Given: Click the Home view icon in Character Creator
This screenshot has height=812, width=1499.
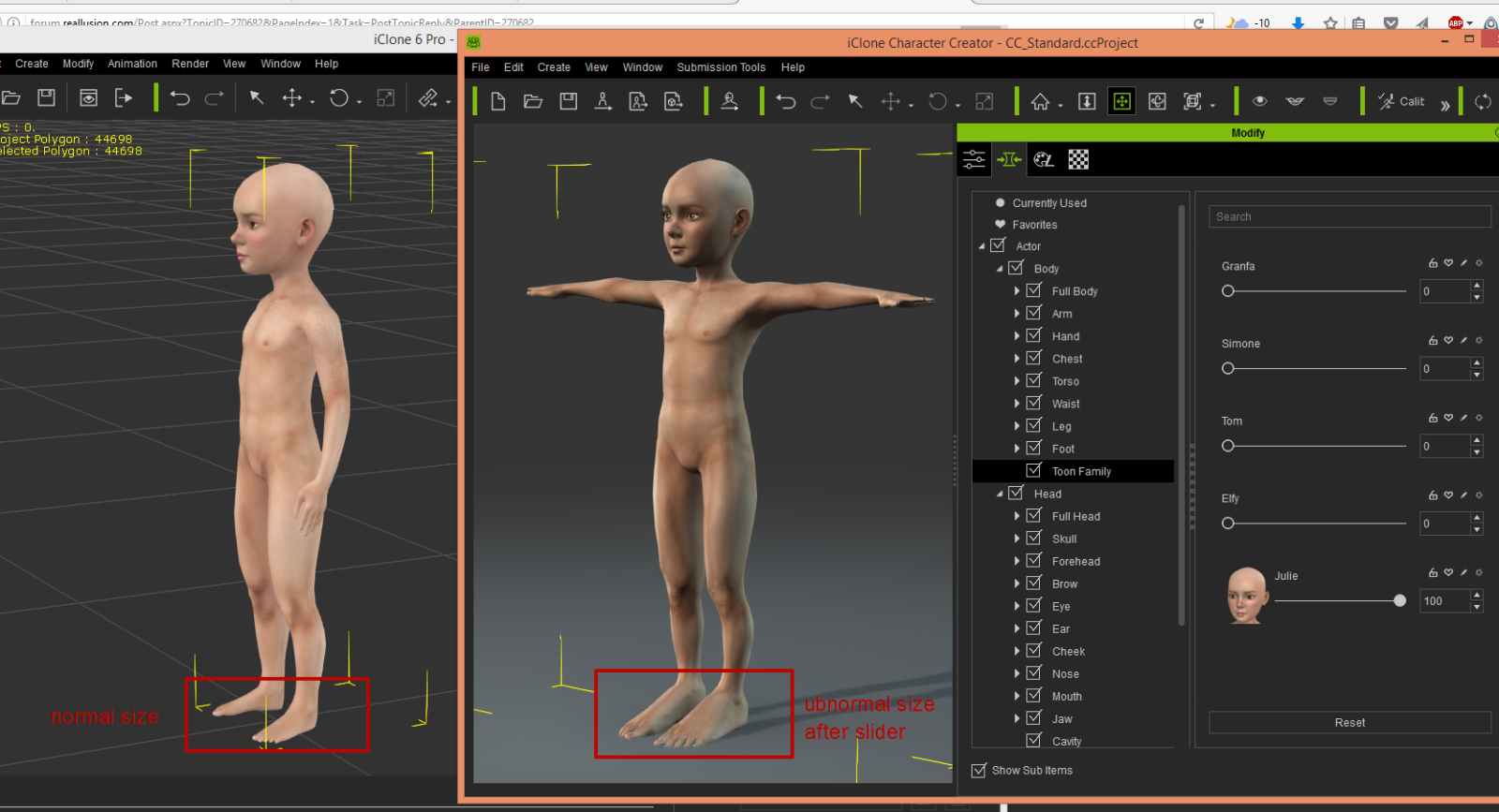Looking at the screenshot, I should pyautogui.click(x=1040, y=101).
